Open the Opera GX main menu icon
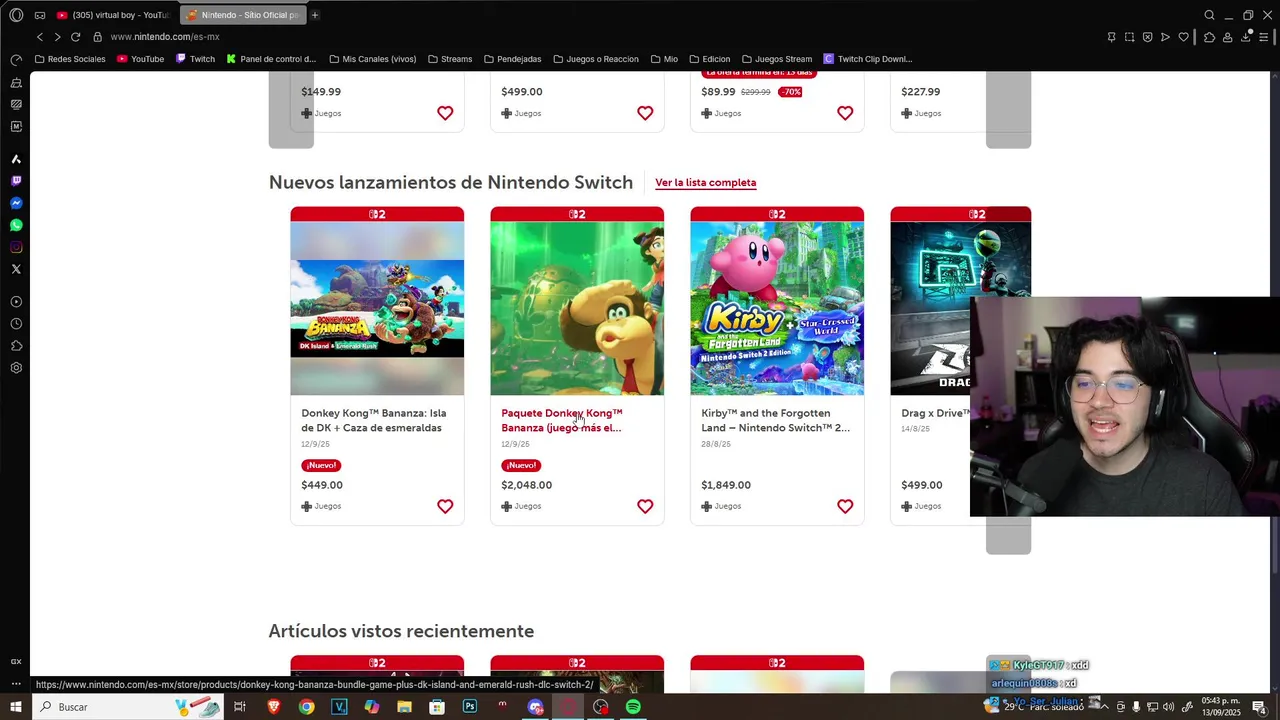Viewport: 1280px width, 720px height. click(x=16, y=15)
